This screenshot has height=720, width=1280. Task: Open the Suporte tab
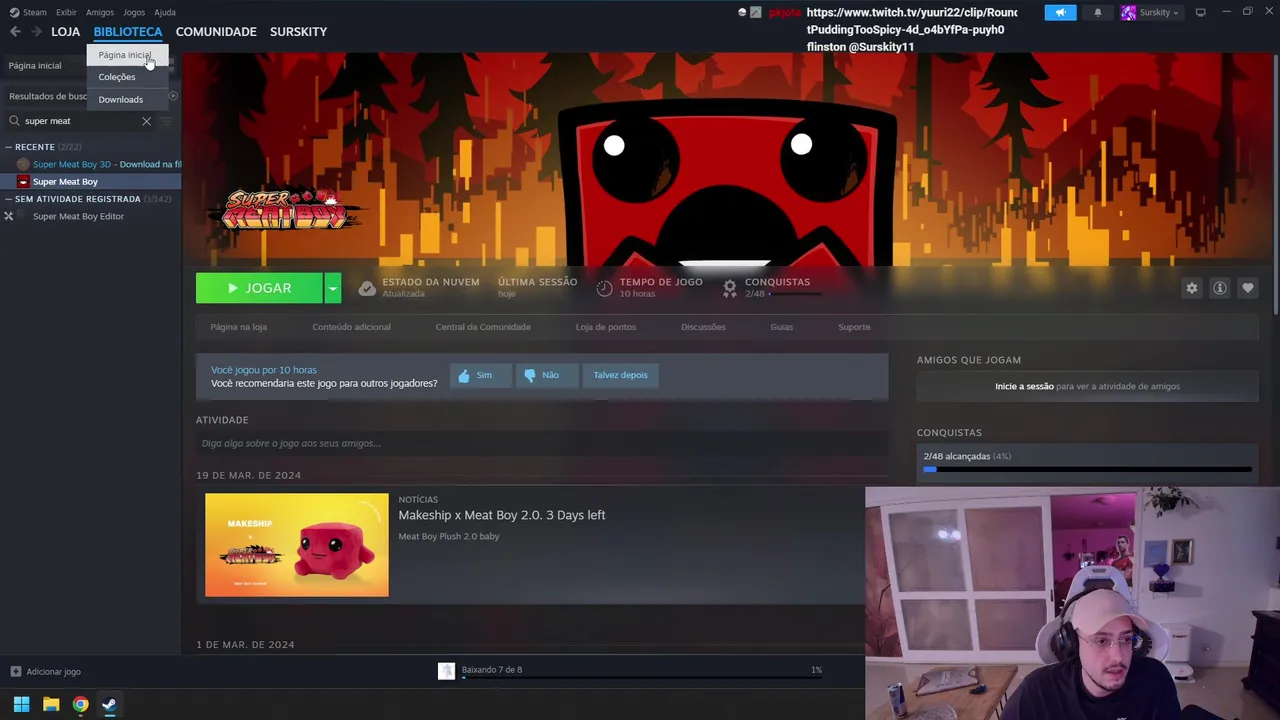click(854, 327)
